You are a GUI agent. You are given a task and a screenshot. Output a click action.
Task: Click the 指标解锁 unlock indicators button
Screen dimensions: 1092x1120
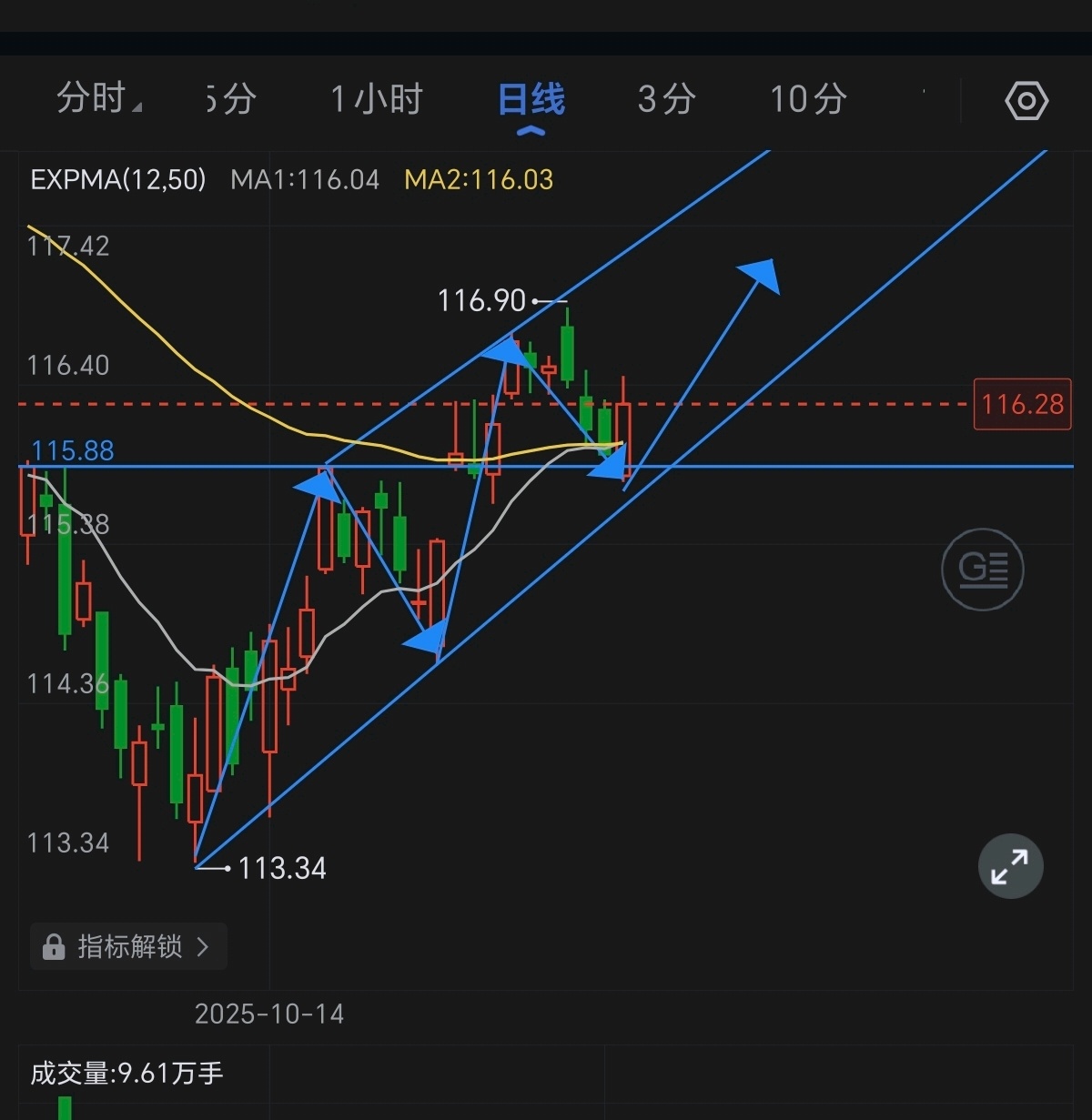pyautogui.click(x=128, y=947)
